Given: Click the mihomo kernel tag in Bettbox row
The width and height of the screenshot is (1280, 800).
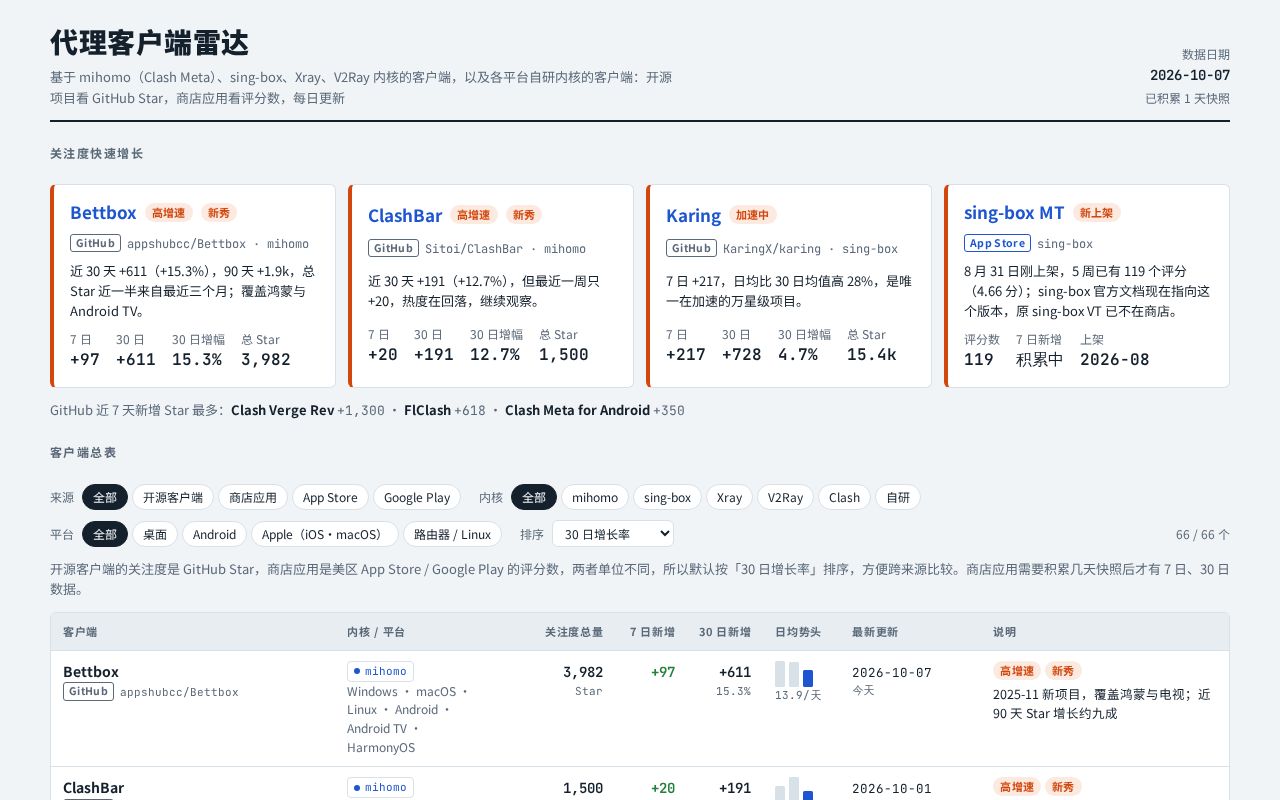Looking at the screenshot, I should (380, 671).
